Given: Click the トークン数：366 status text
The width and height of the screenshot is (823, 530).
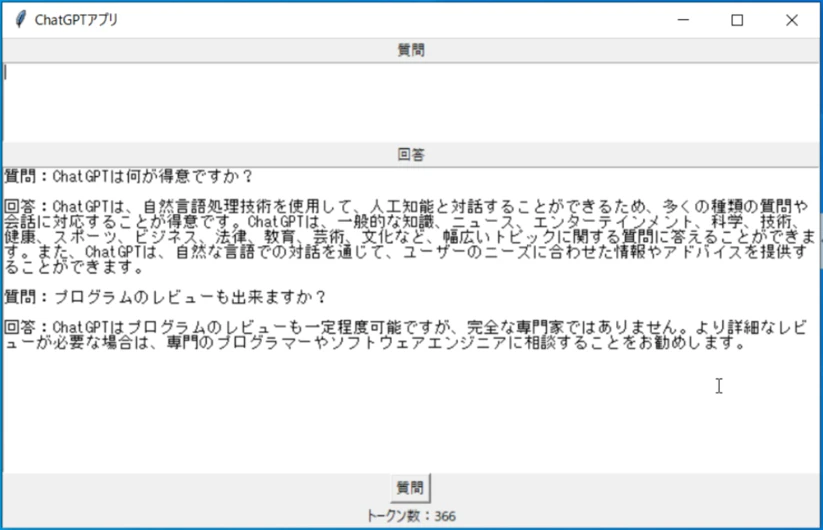Looking at the screenshot, I should point(411,516).
